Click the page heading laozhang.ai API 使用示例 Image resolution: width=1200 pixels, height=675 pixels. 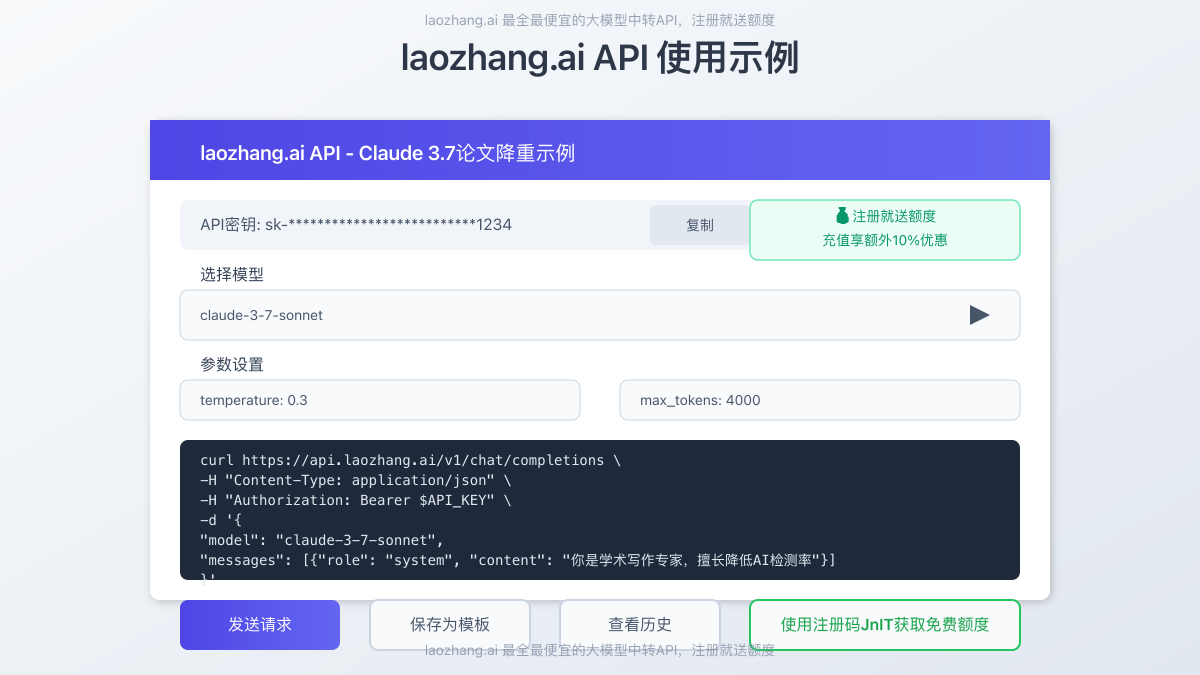[x=600, y=58]
